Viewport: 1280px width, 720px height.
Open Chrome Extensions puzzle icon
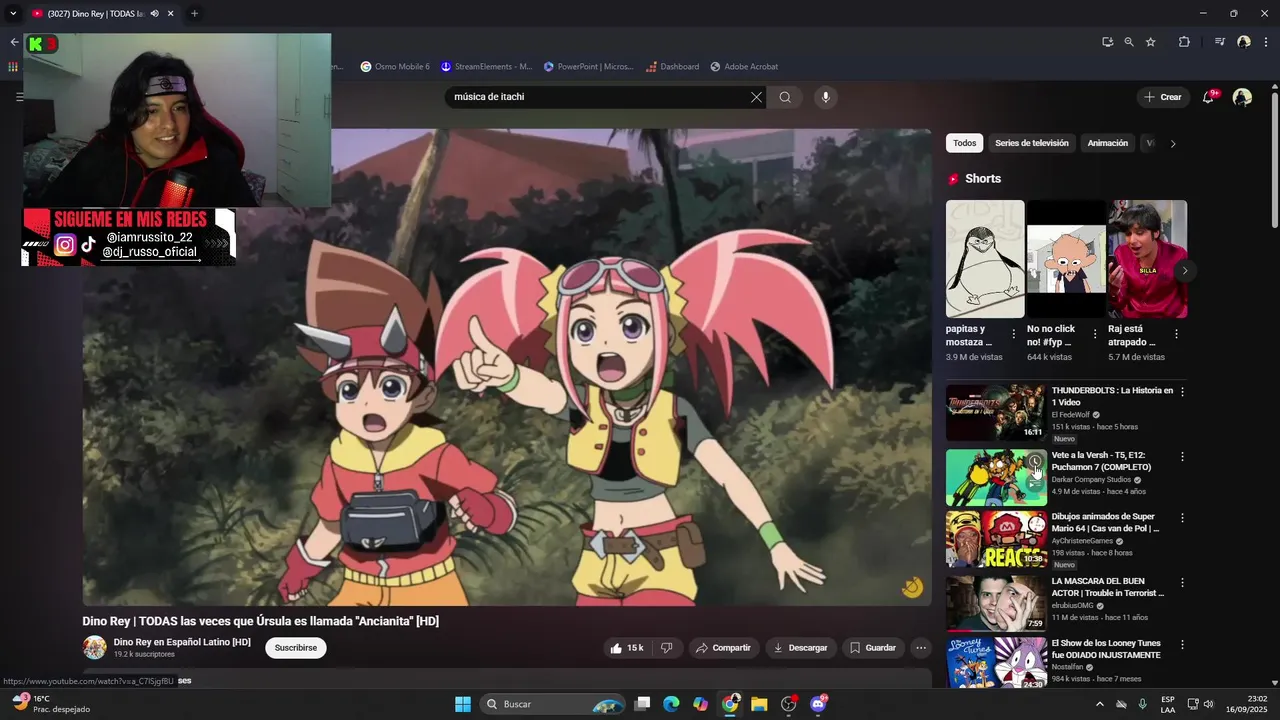click(1185, 42)
